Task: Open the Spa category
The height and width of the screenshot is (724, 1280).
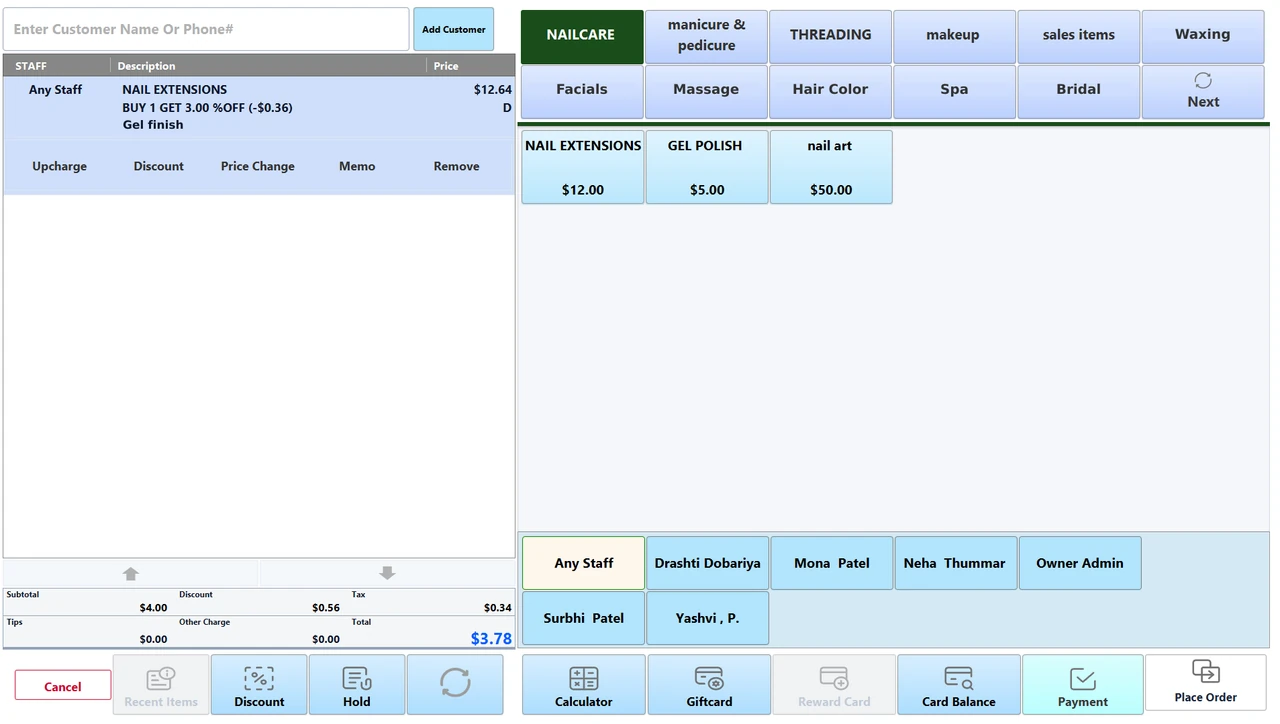Action: click(x=954, y=91)
